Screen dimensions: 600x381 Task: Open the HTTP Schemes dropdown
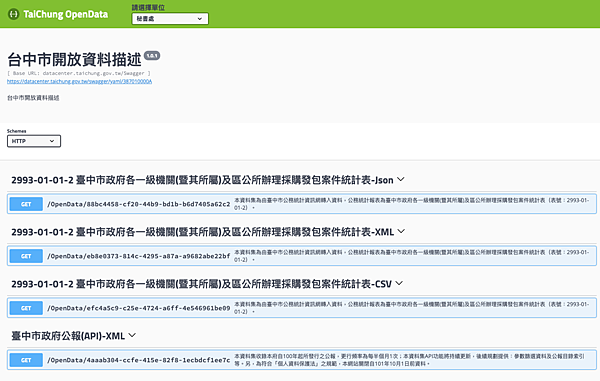coord(34,141)
